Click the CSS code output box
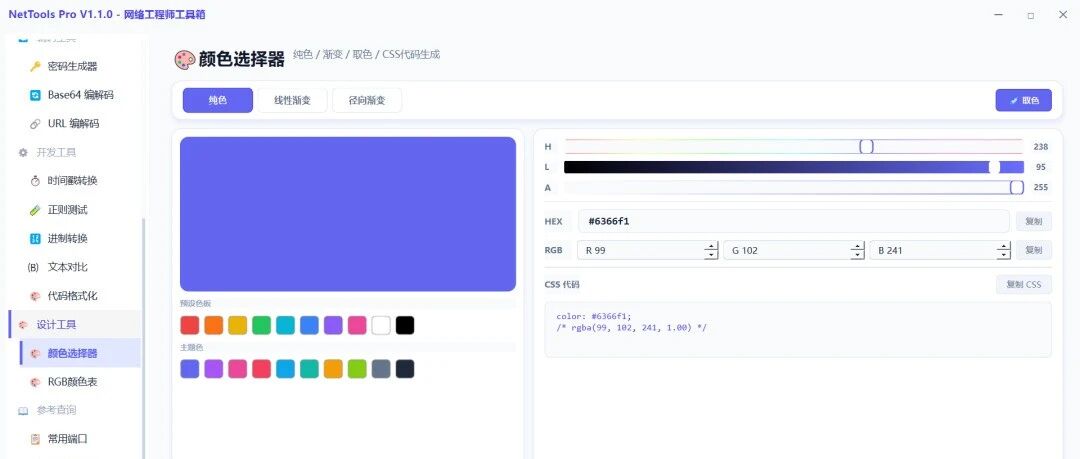The image size is (1080, 459). [798, 329]
